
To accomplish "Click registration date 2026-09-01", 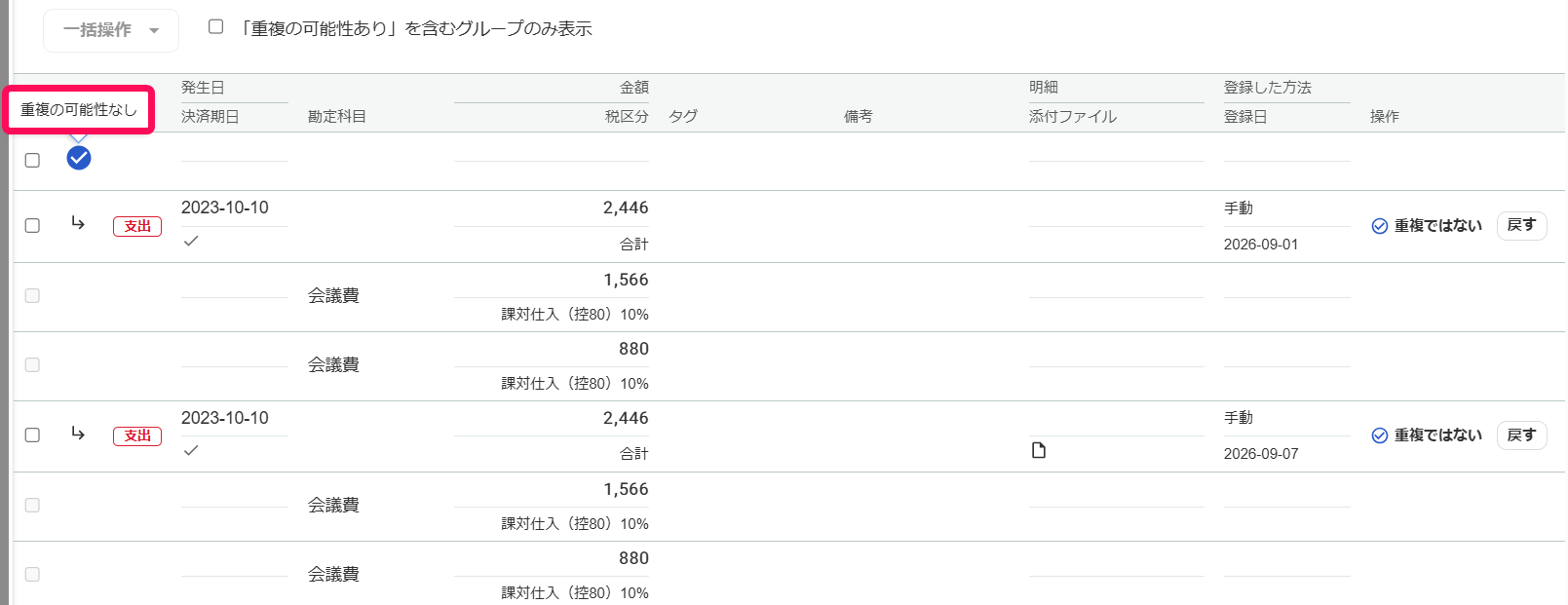I will (1261, 245).
